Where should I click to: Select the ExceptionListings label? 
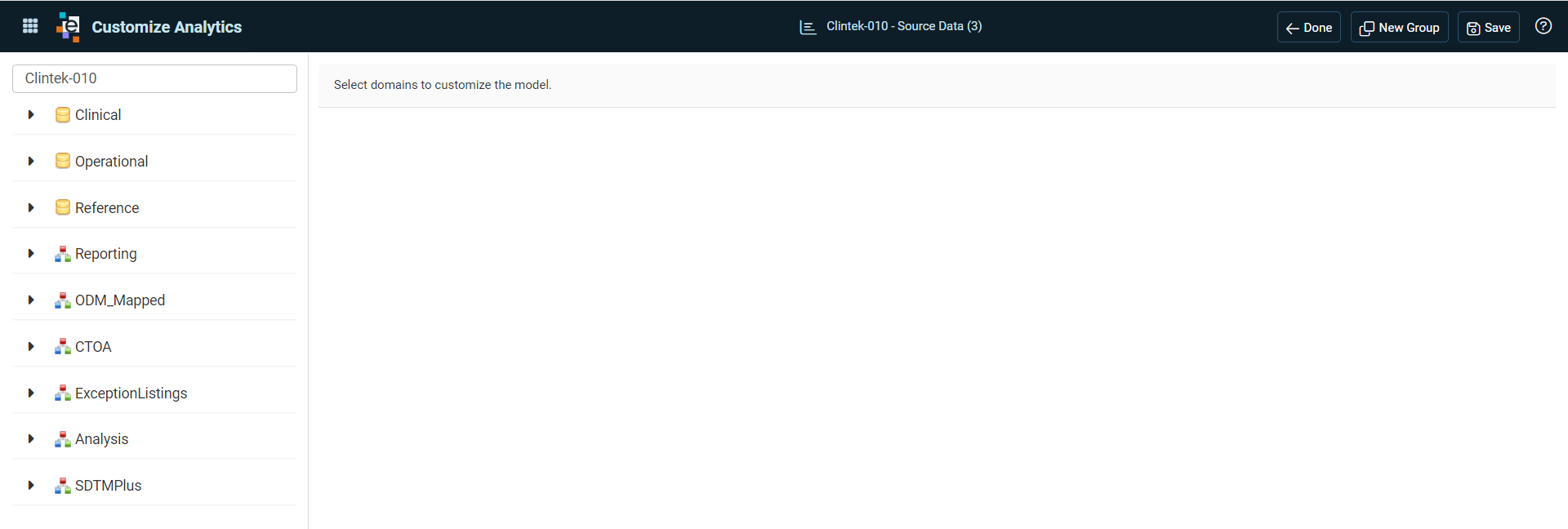pyautogui.click(x=131, y=393)
